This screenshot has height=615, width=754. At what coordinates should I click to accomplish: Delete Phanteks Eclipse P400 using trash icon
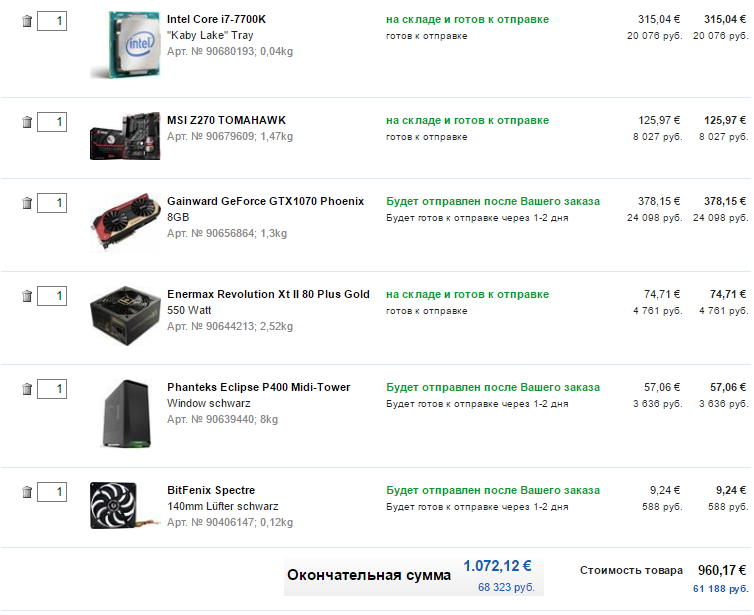click(x=27, y=389)
